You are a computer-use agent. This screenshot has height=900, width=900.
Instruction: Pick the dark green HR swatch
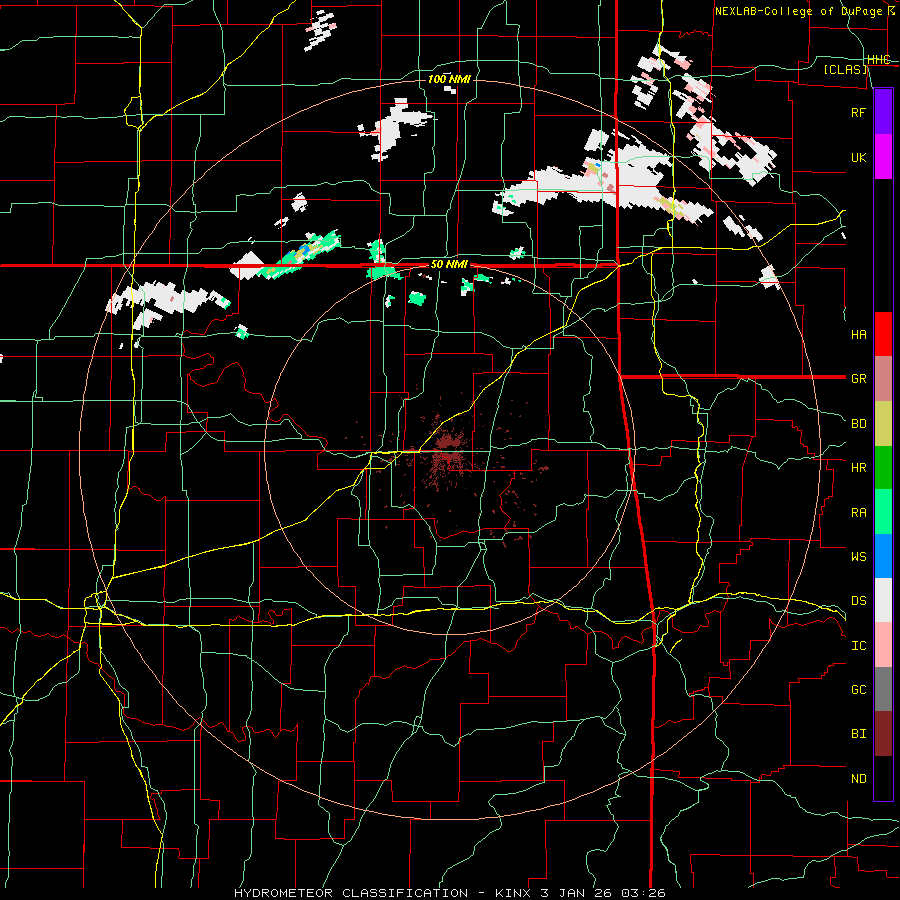click(883, 468)
